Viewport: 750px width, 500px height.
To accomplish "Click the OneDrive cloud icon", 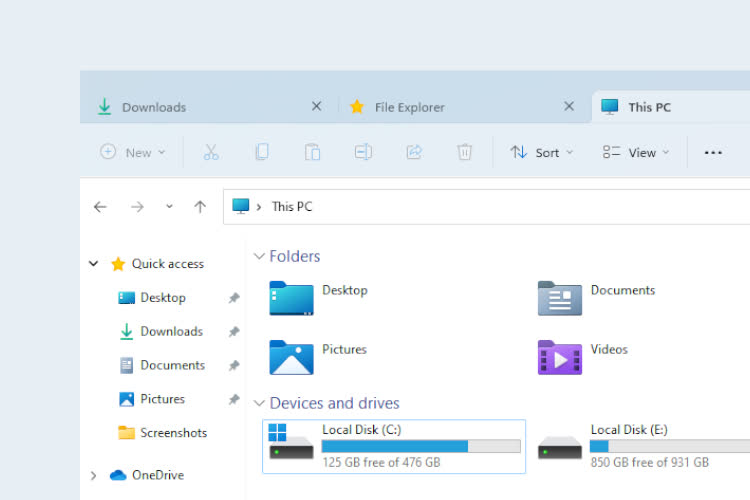I will [118, 475].
